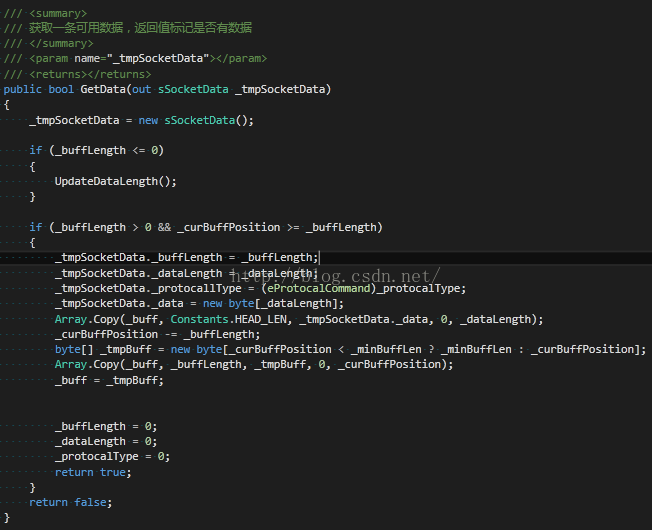The image size is (652, 530).
Task: Click the "return false;" statement
Action: coord(71,503)
